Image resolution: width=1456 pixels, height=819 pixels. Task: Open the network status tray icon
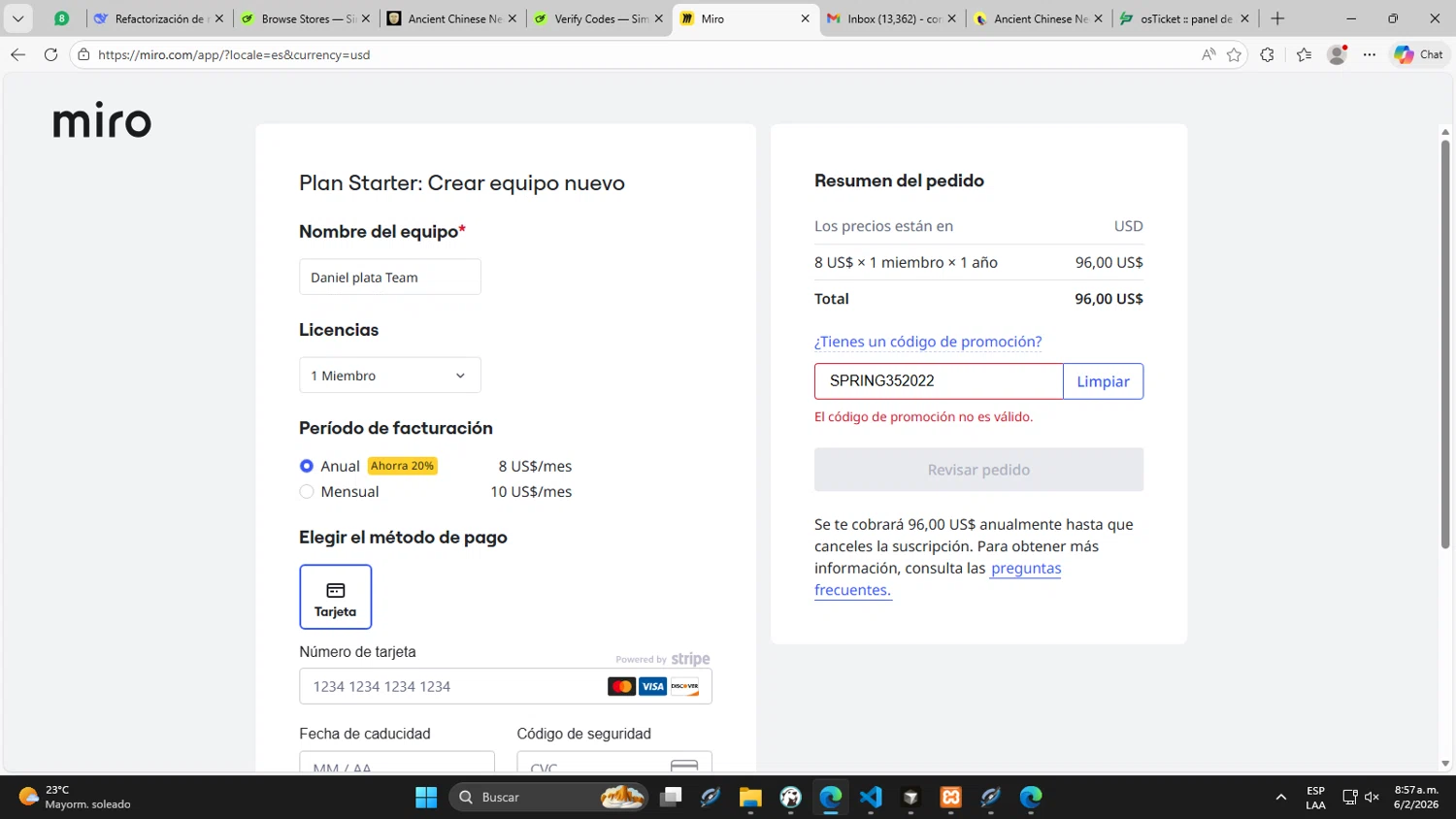tap(1349, 797)
